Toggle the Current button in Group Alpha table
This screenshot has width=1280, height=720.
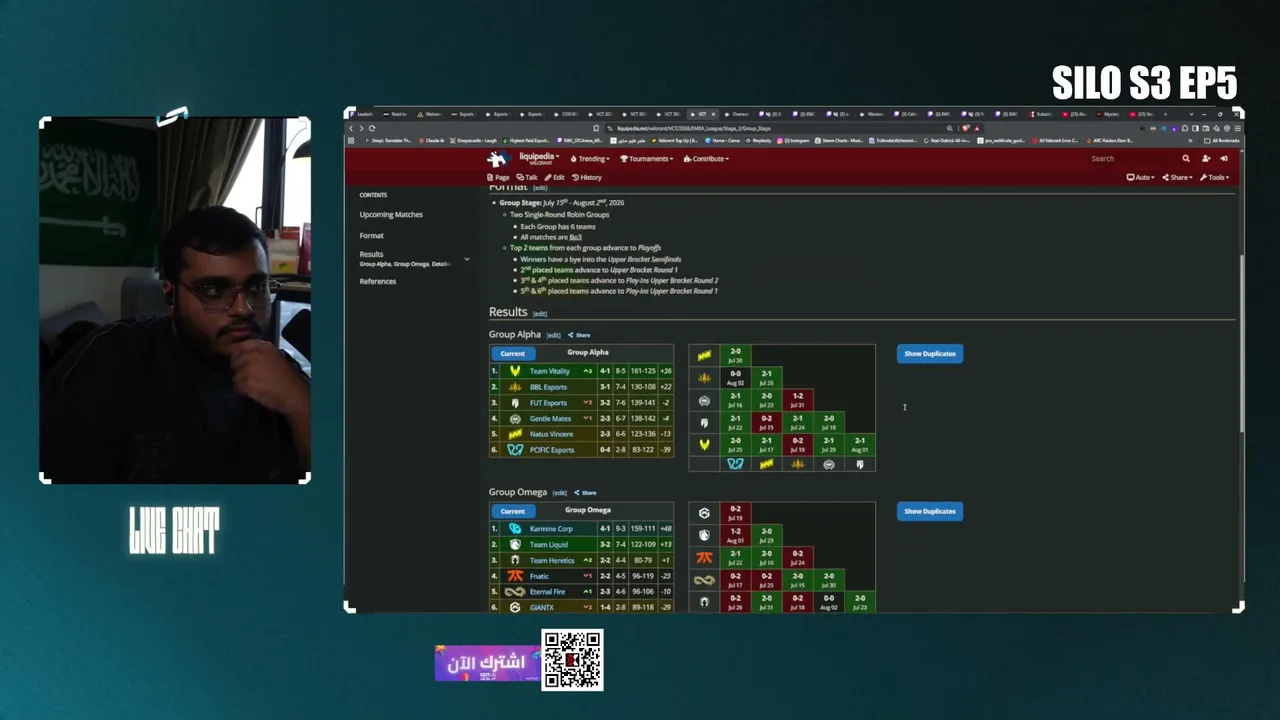pos(512,353)
